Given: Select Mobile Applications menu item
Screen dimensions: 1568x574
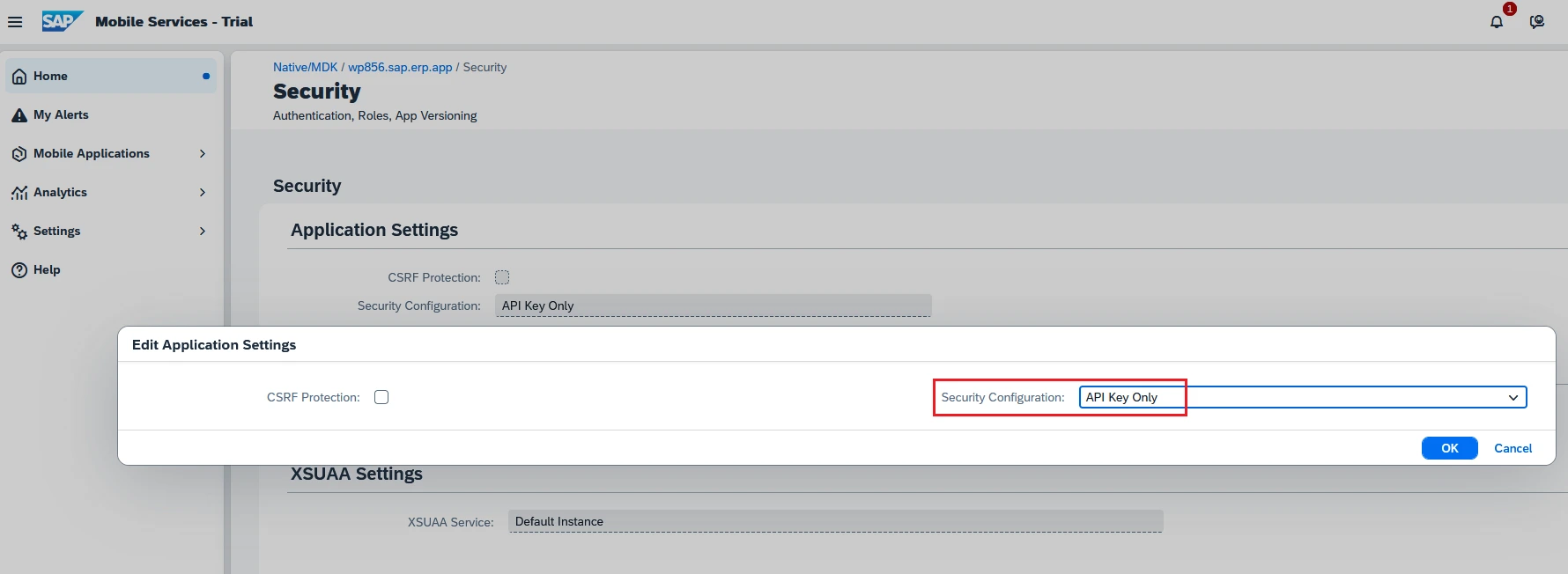Looking at the screenshot, I should (x=111, y=154).
